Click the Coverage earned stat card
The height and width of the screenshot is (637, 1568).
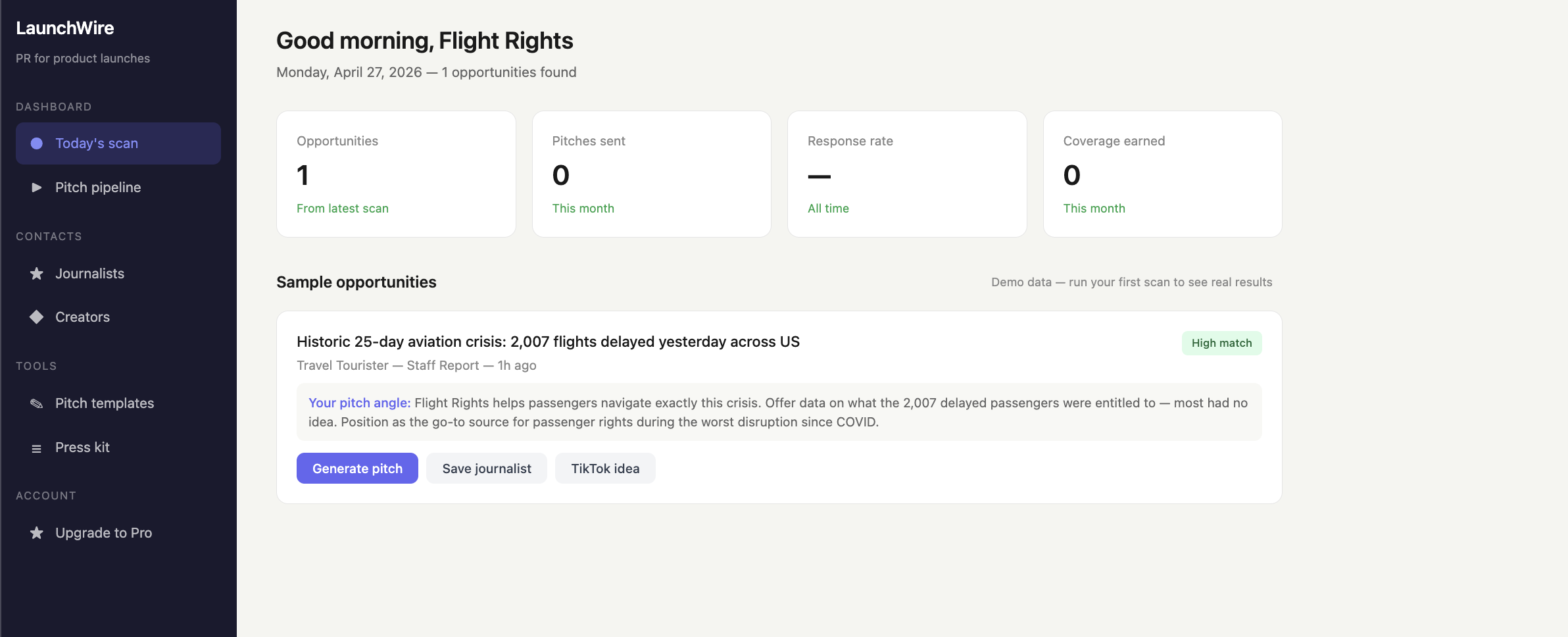[1162, 174]
